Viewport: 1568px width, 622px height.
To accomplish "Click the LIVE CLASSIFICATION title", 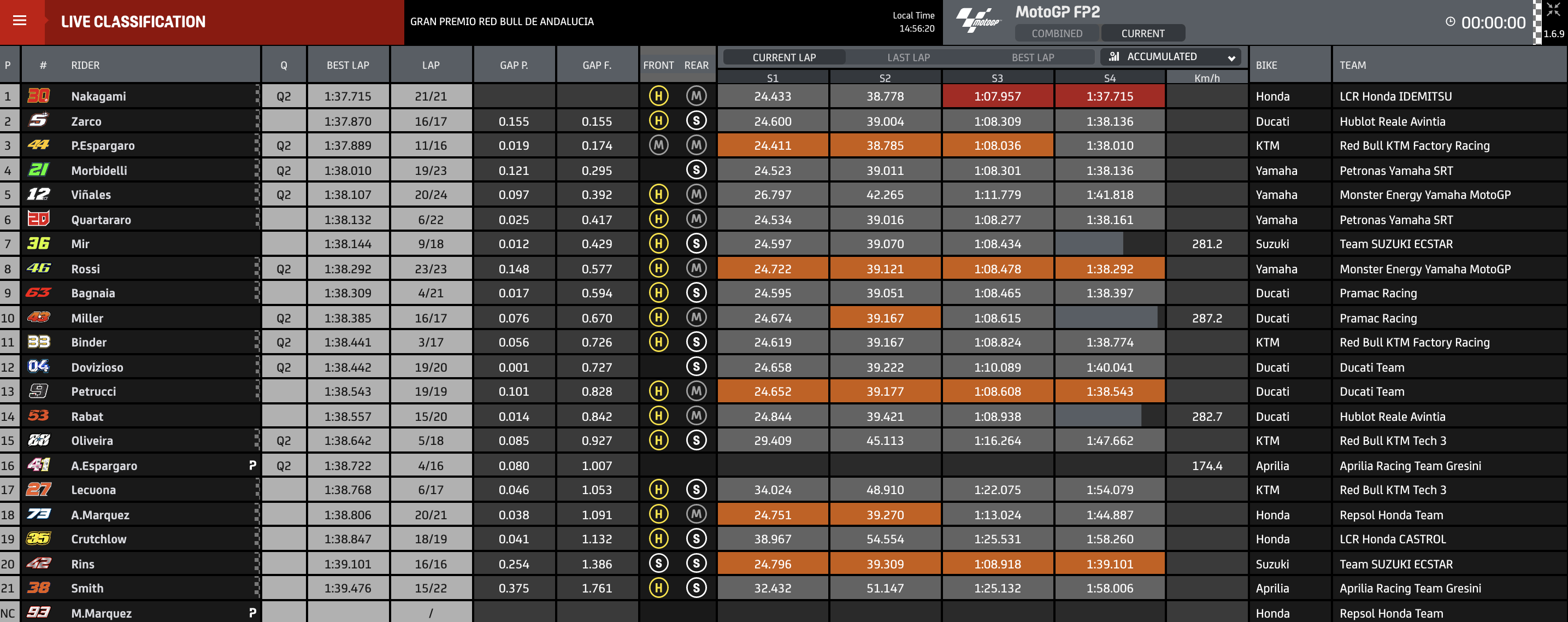I will click(133, 21).
